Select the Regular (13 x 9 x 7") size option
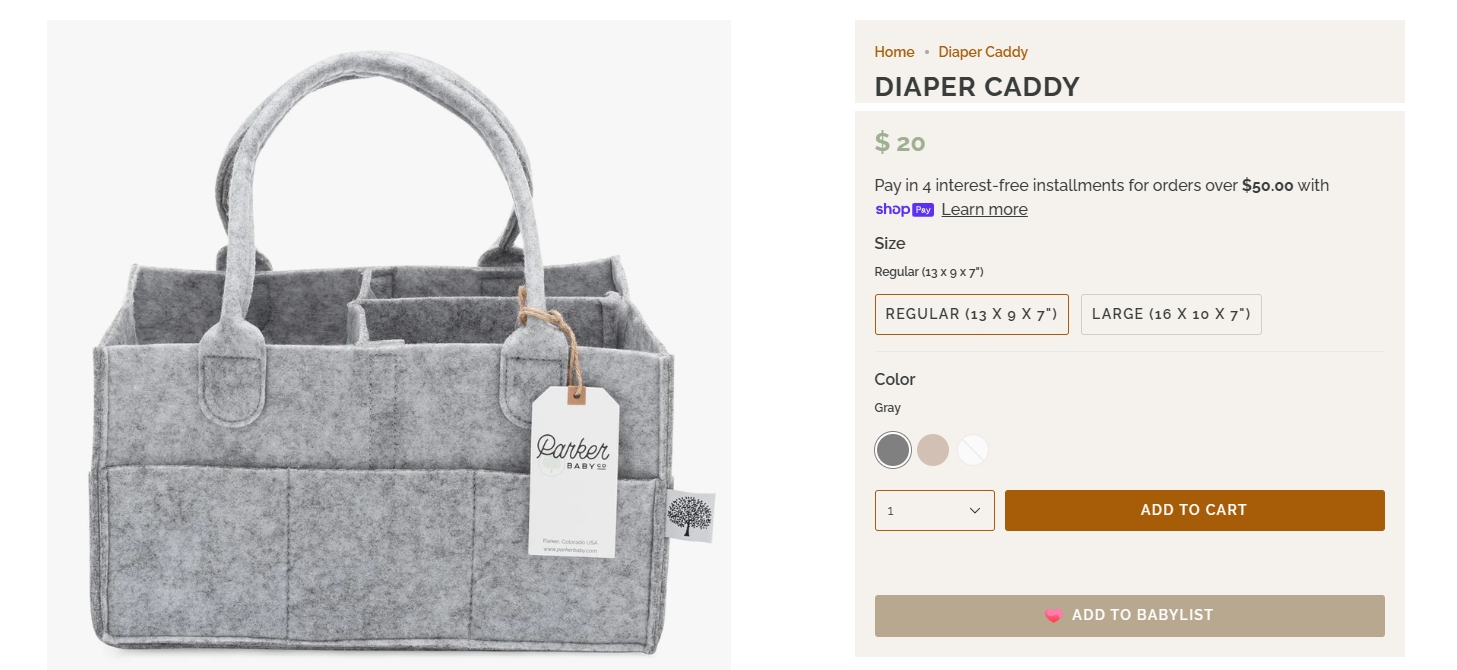Image resolution: width=1457 pixels, height=670 pixels. click(x=971, y=314)
